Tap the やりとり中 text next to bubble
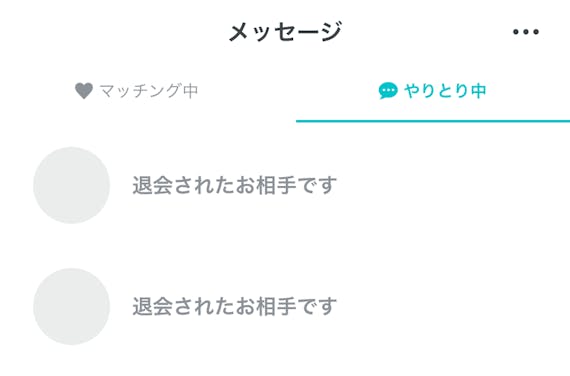This screenshot has width=570, height=376. coord(445,91)
